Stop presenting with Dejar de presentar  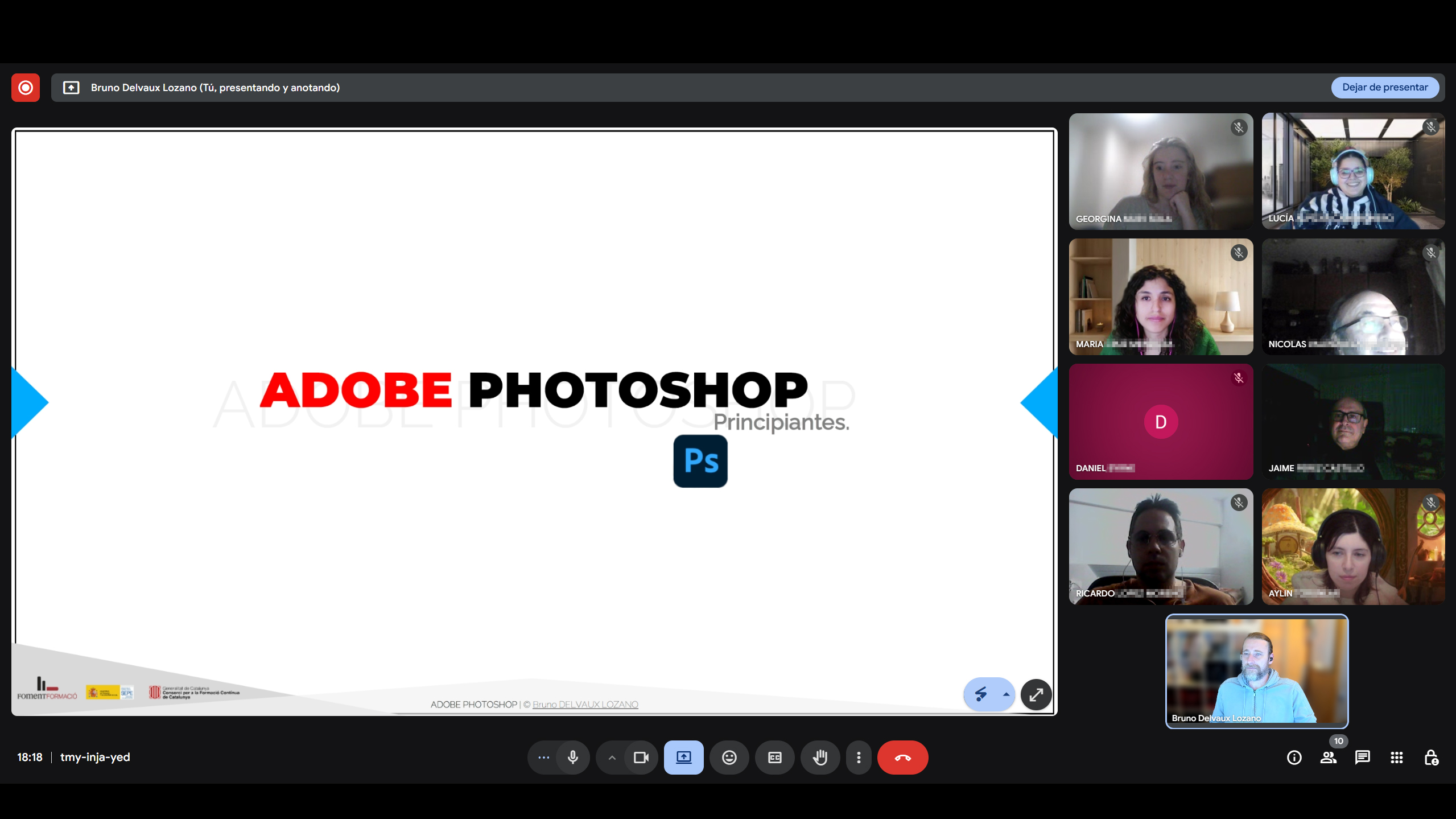pyautogui.click(x=1385, y=88)
